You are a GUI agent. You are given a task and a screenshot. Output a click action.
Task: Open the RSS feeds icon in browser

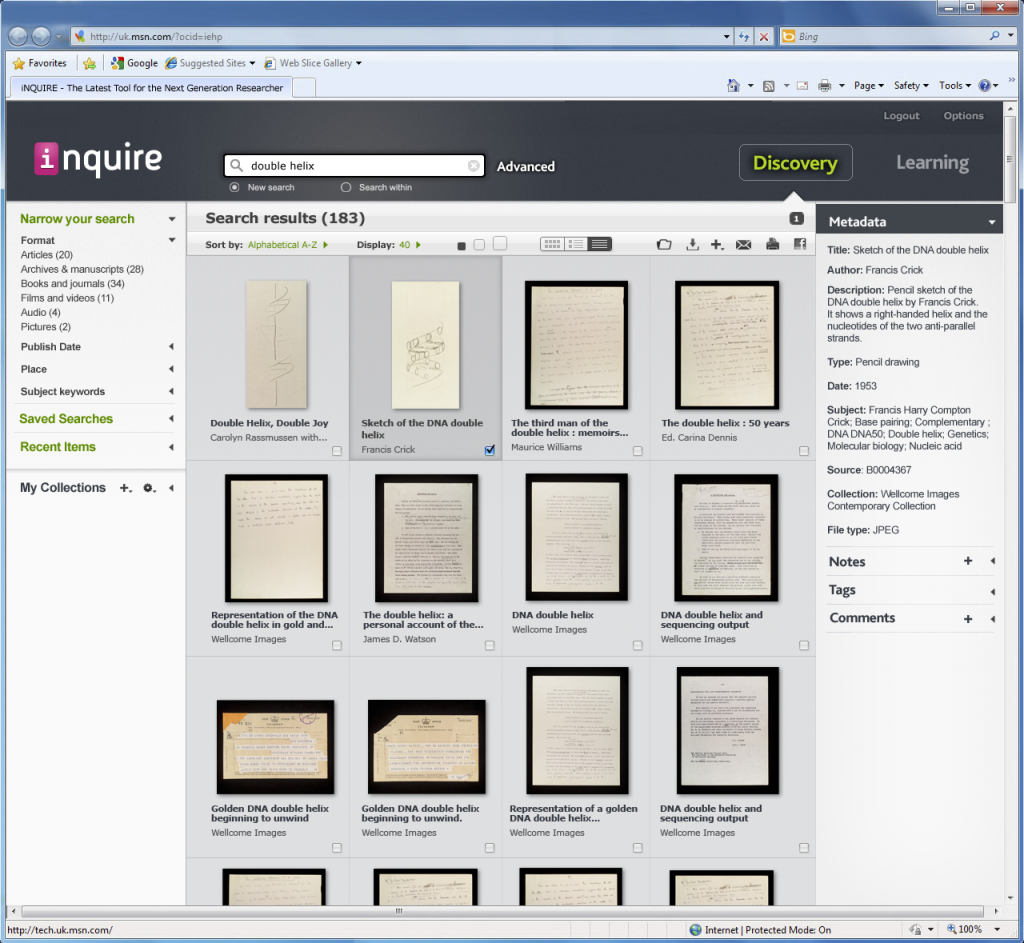769,86
